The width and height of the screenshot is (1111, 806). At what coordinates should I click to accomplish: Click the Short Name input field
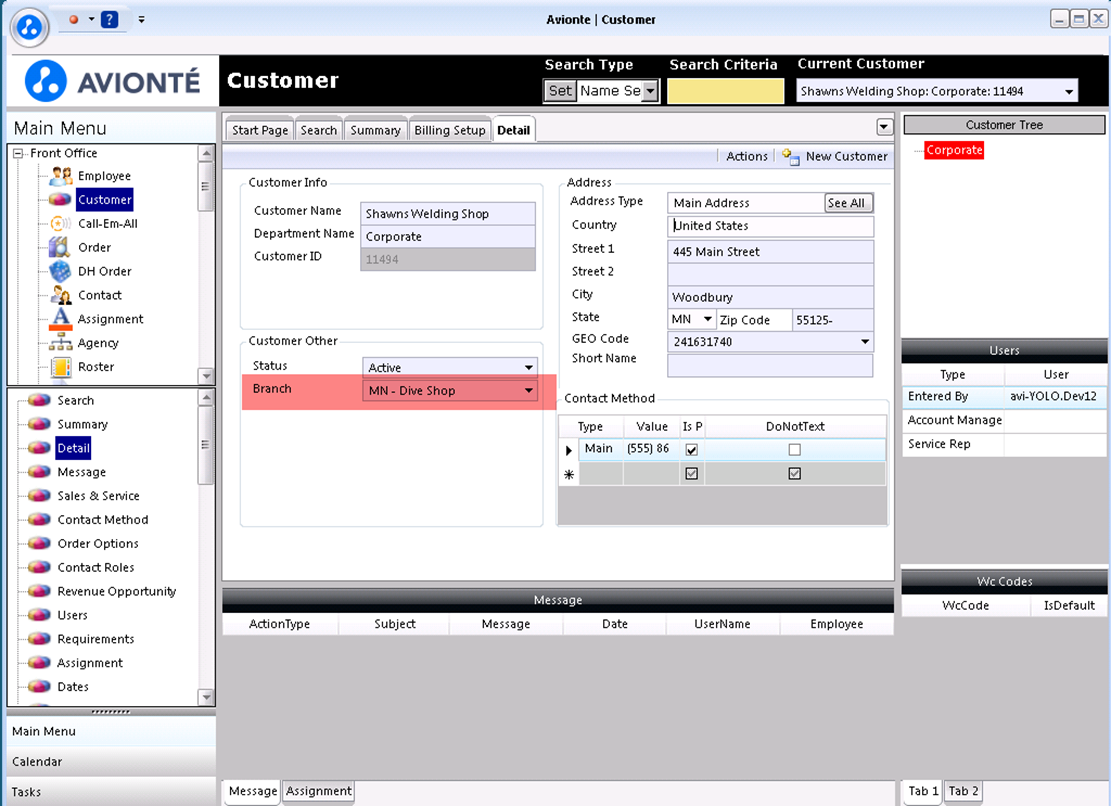pyautogui.click(x=770, y=365)
